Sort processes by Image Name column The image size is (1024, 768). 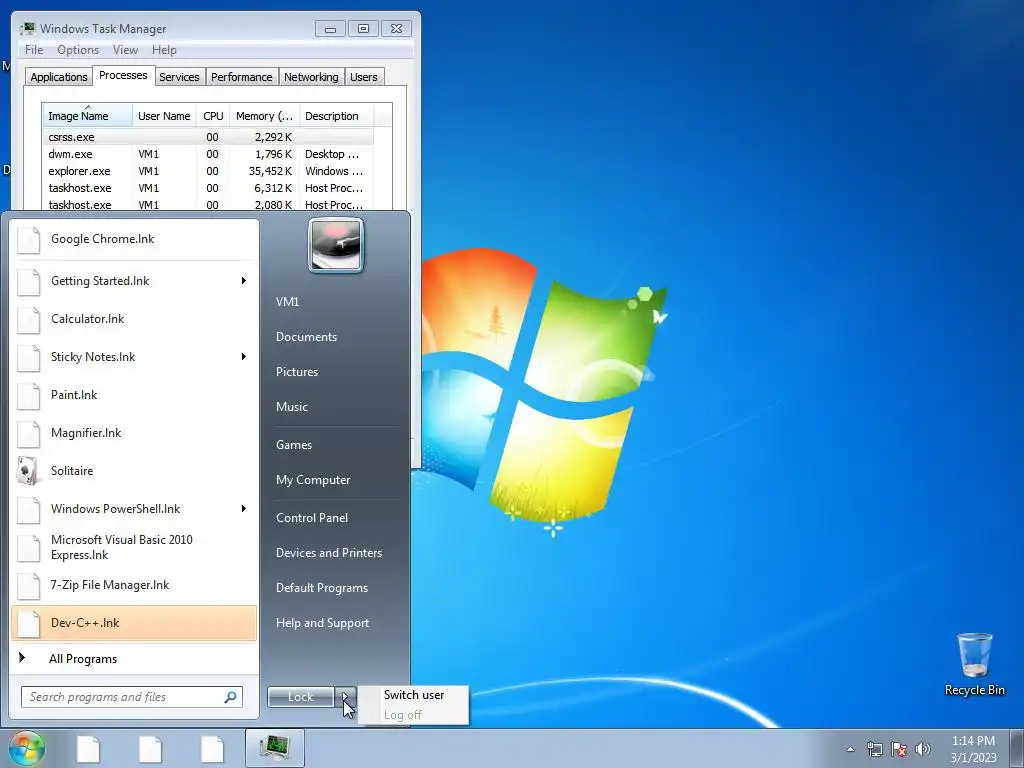point(88,116)
